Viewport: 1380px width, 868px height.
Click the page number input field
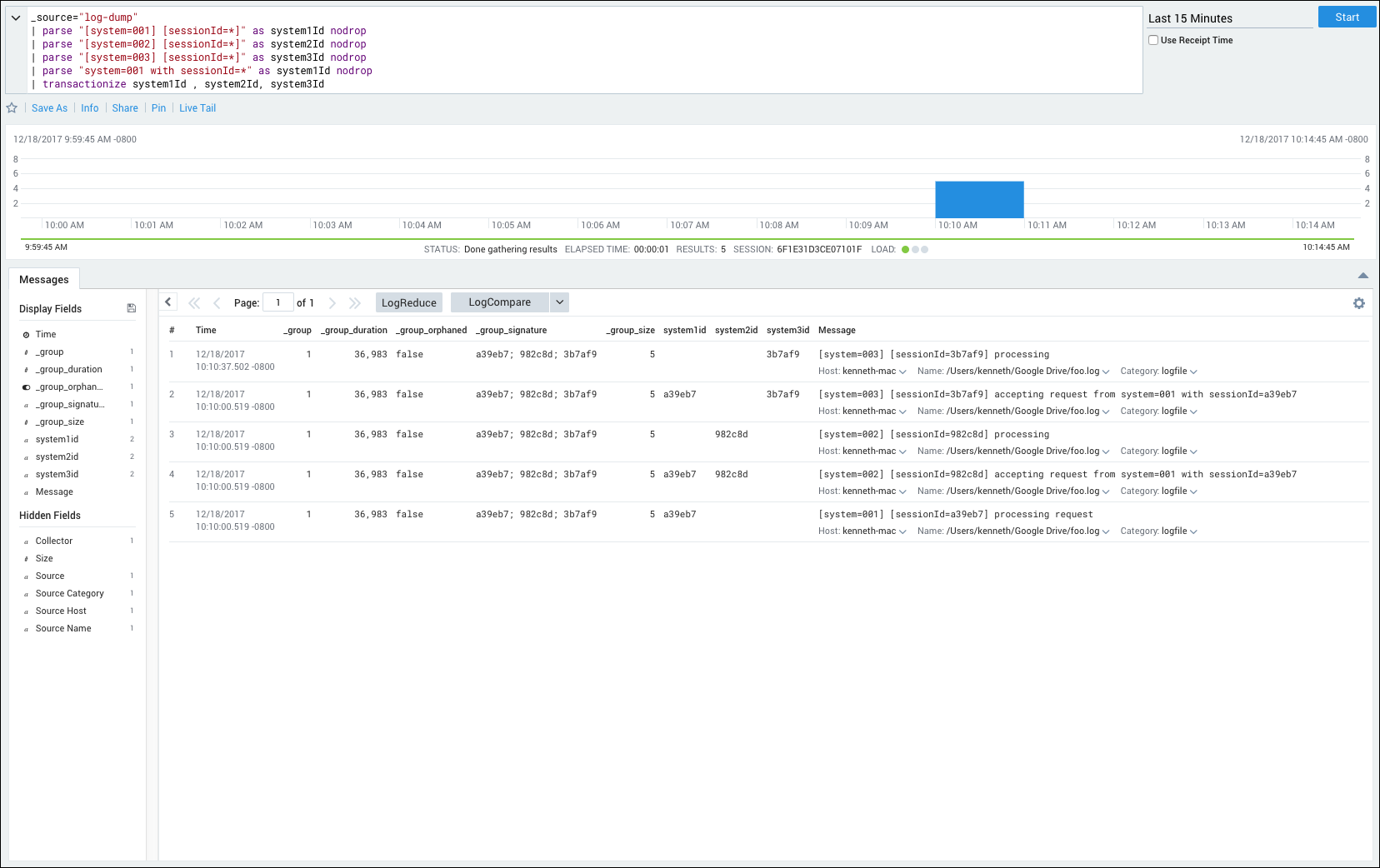[x=277, y=302]
